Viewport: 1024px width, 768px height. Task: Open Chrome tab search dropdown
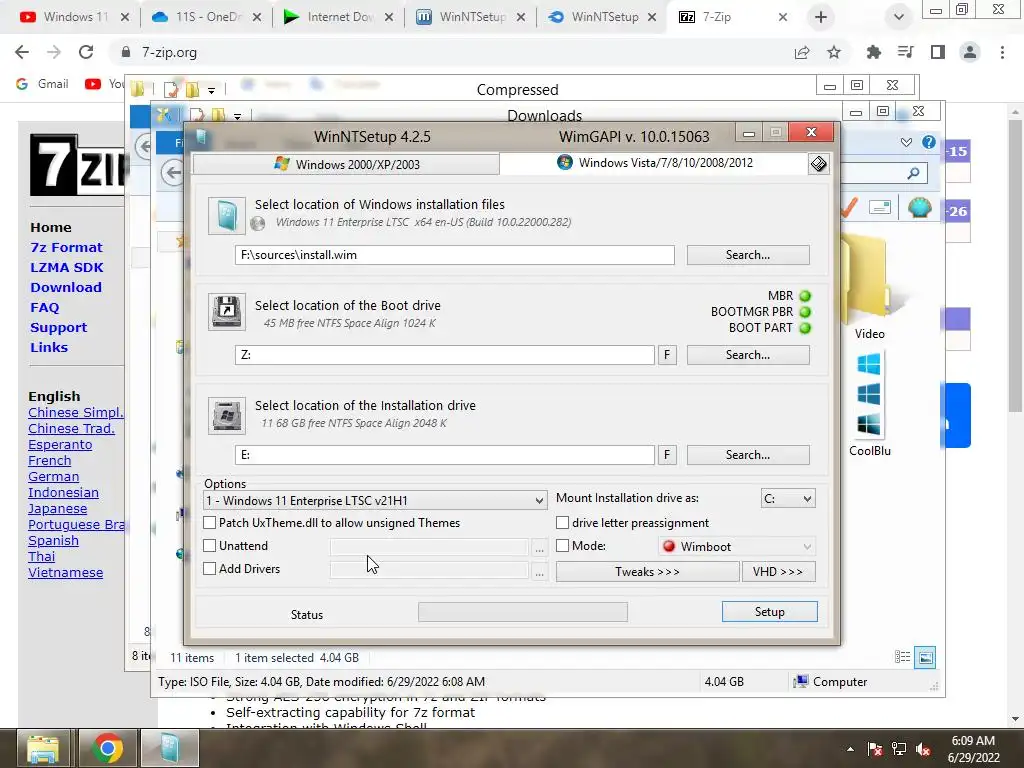click(x=899, y=17)
